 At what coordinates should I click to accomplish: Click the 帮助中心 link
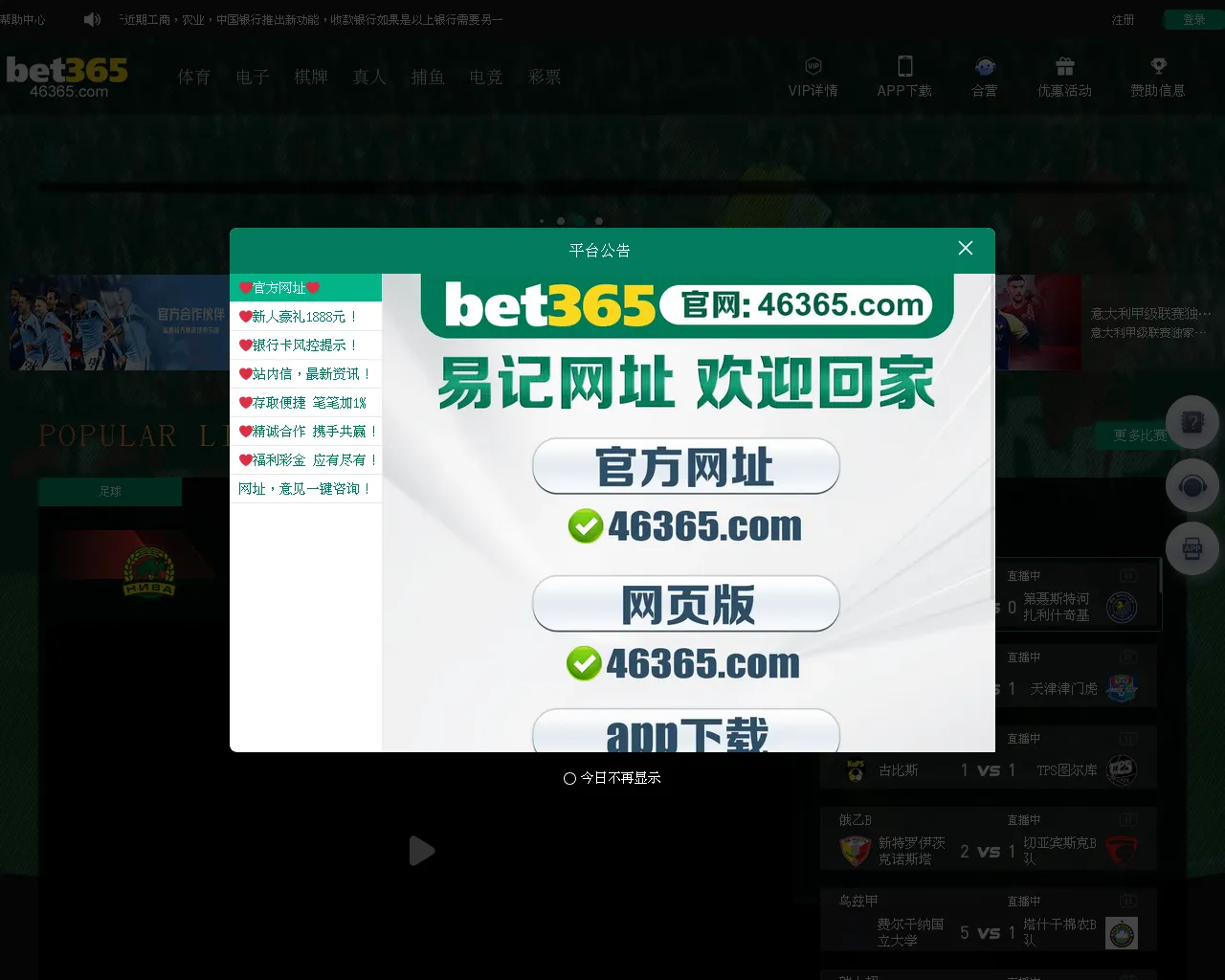(x=22, y=19)
